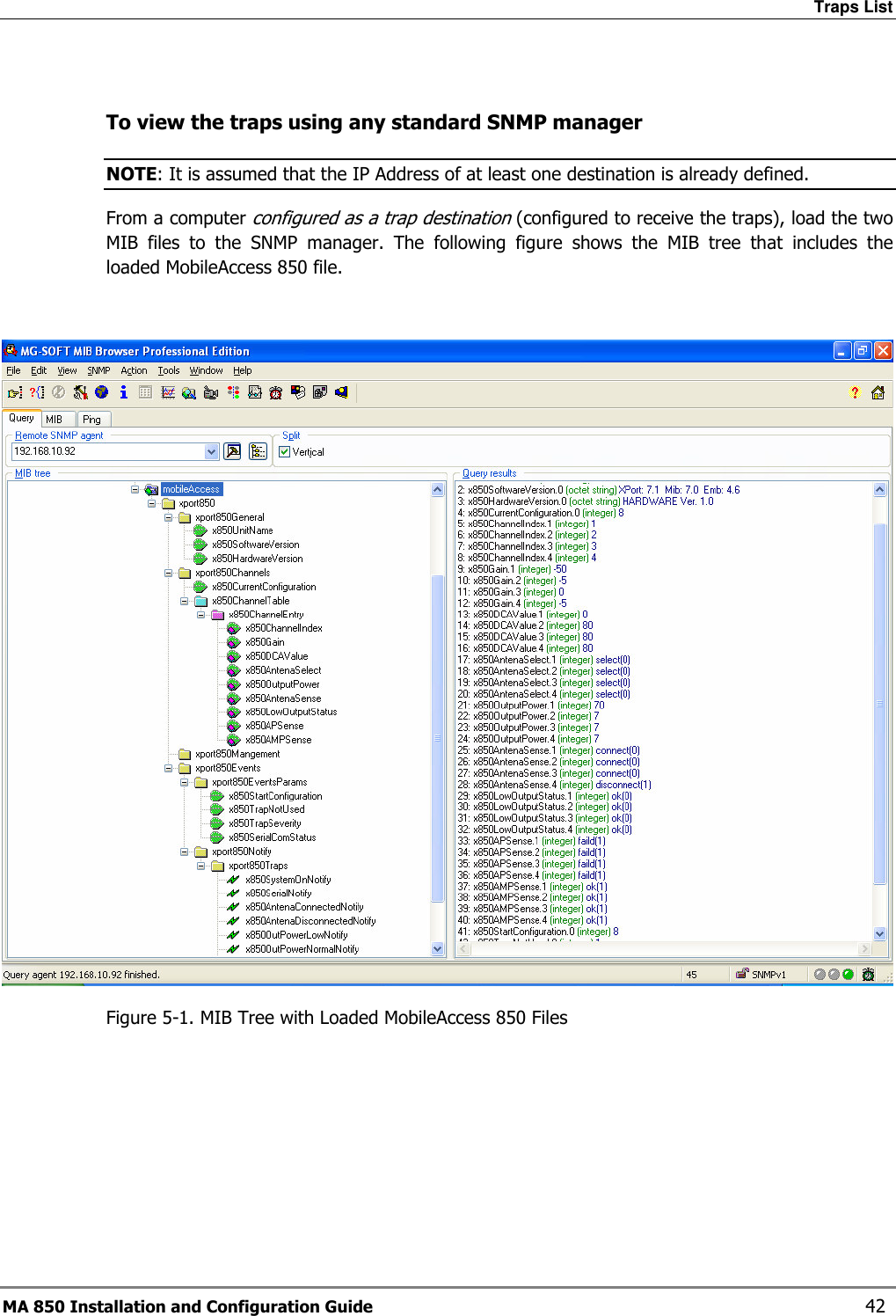Click the red question-mark braces toolbar icon

(x=36, y=392)
